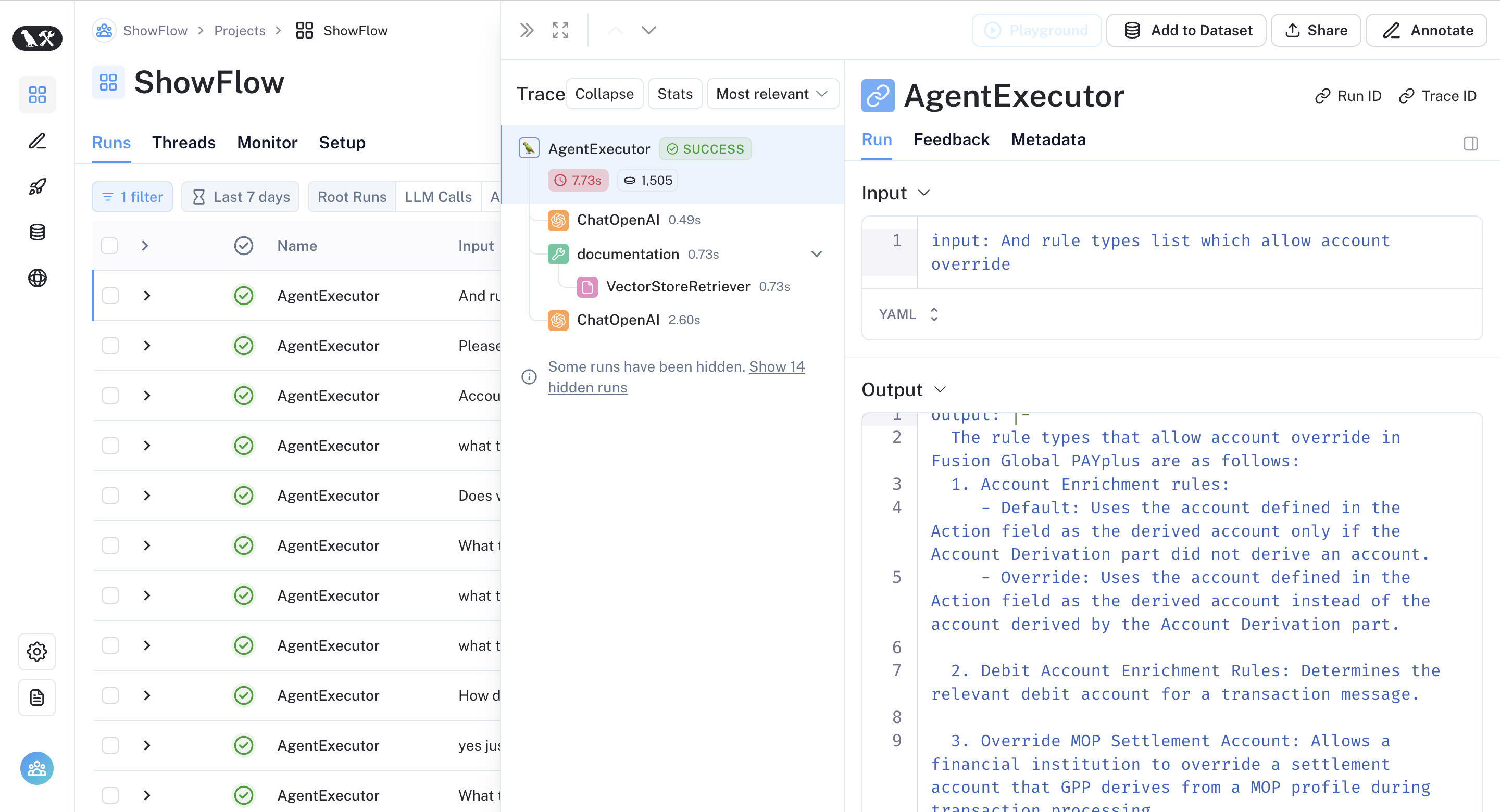Screen dimensions: 1500x812
Task: Switch to the Setup tab
Action: [x=342, y=143]
